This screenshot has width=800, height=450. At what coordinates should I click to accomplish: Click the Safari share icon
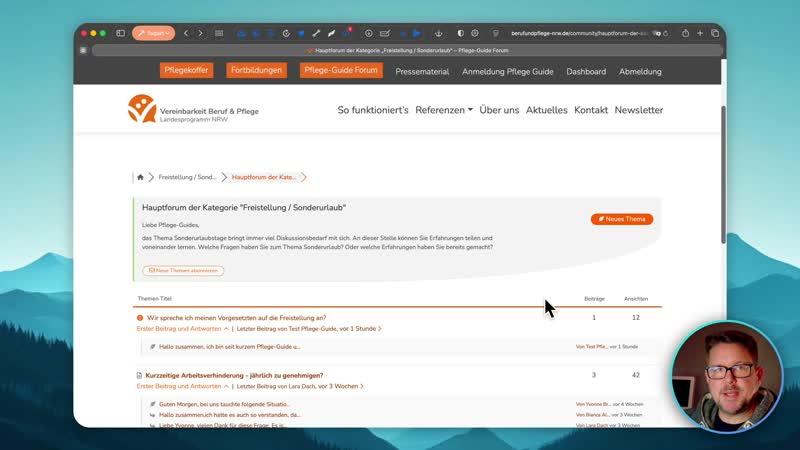coord(683,33)
